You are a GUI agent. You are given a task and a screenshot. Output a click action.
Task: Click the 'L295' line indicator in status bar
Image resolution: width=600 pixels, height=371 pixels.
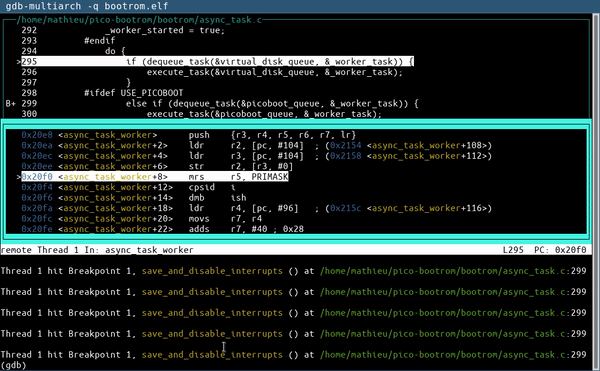point(513,250)
